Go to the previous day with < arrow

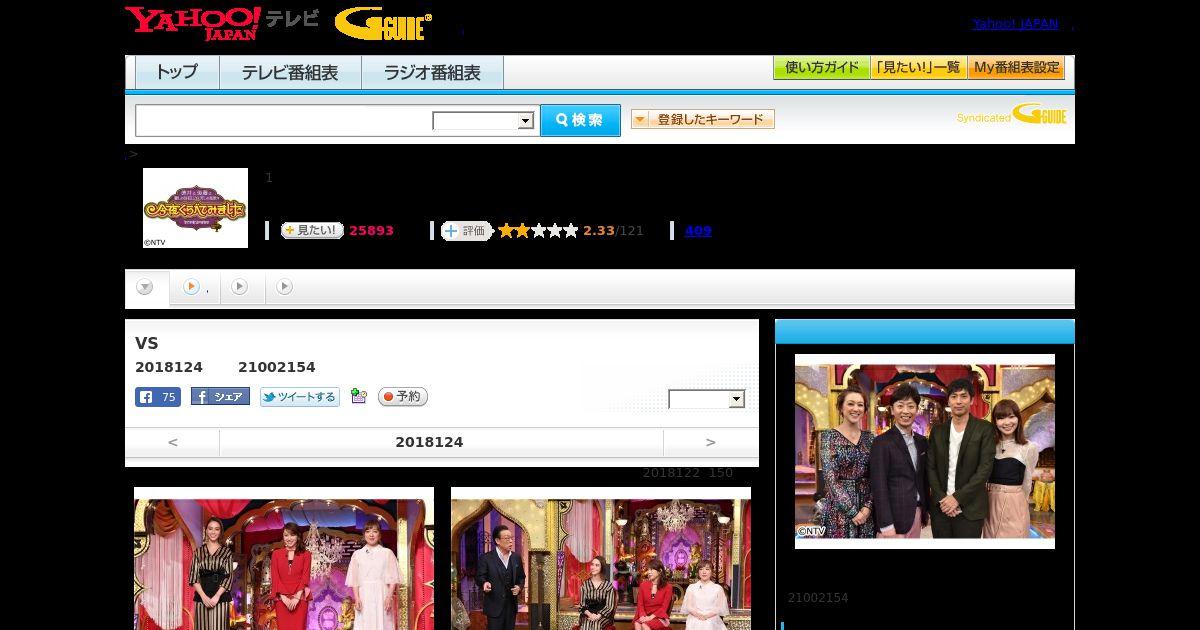click(x=173, y=442)
